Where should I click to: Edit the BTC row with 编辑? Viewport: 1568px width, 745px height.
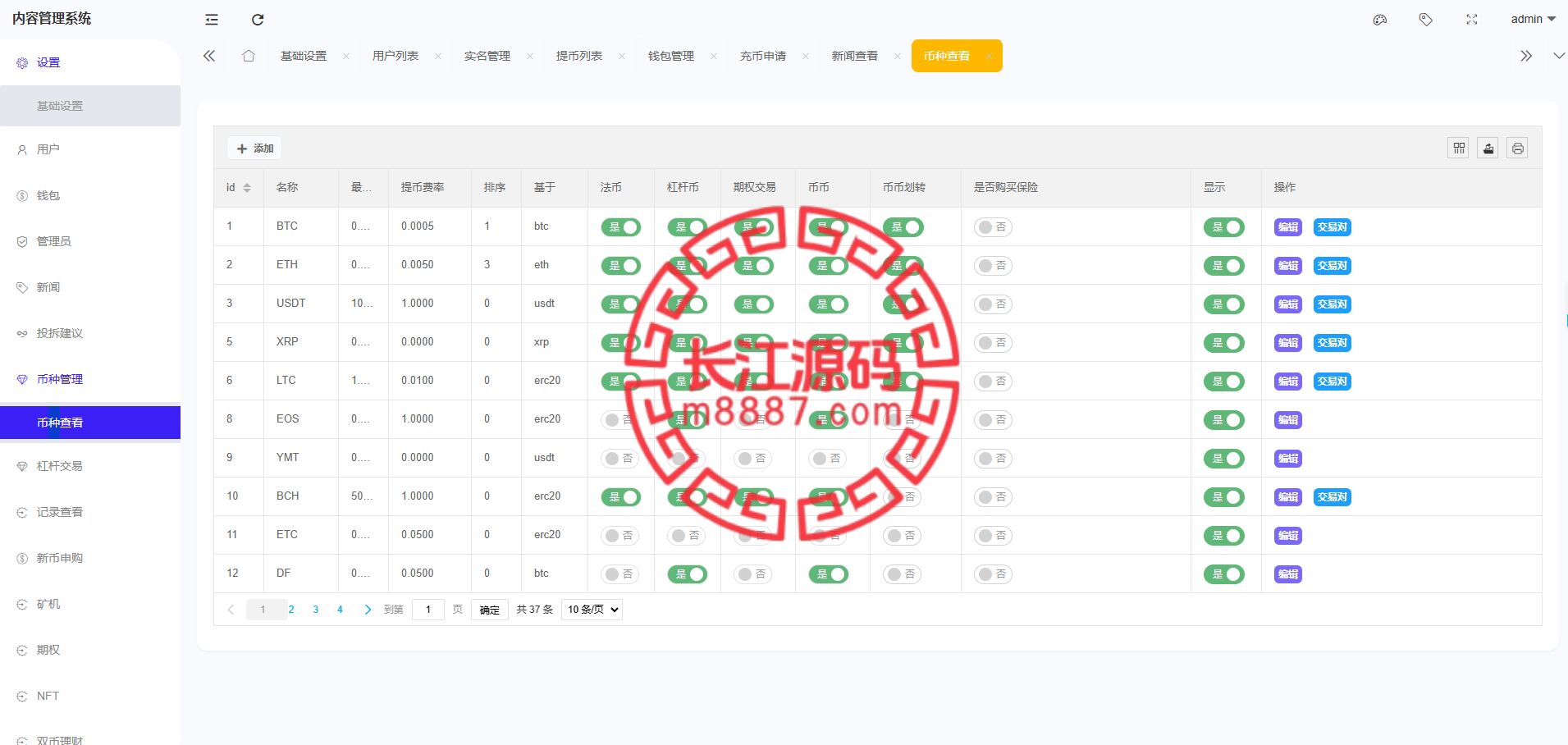coord(1288,227)
